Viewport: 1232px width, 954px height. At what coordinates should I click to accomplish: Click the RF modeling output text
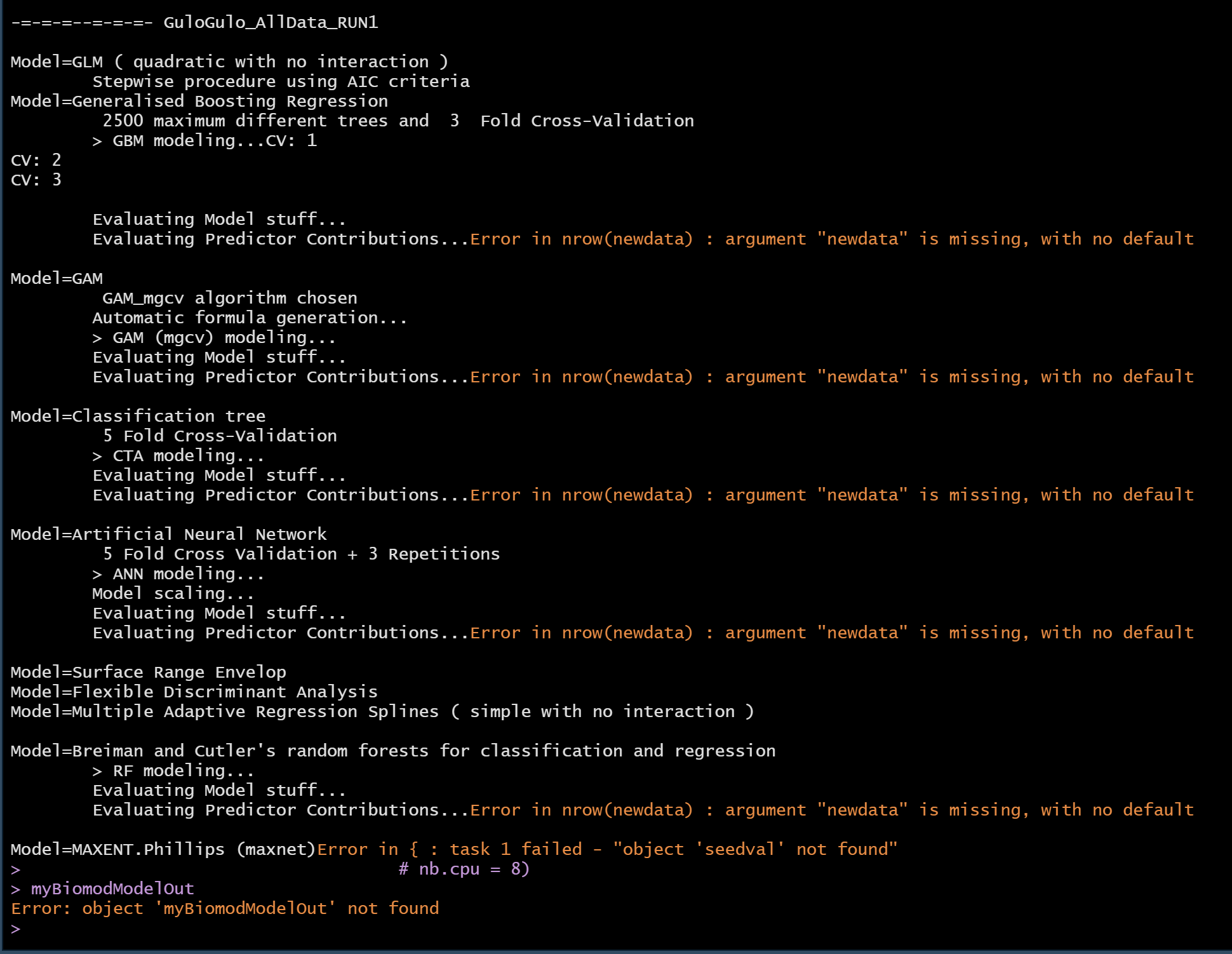click(x=173, y=770)
